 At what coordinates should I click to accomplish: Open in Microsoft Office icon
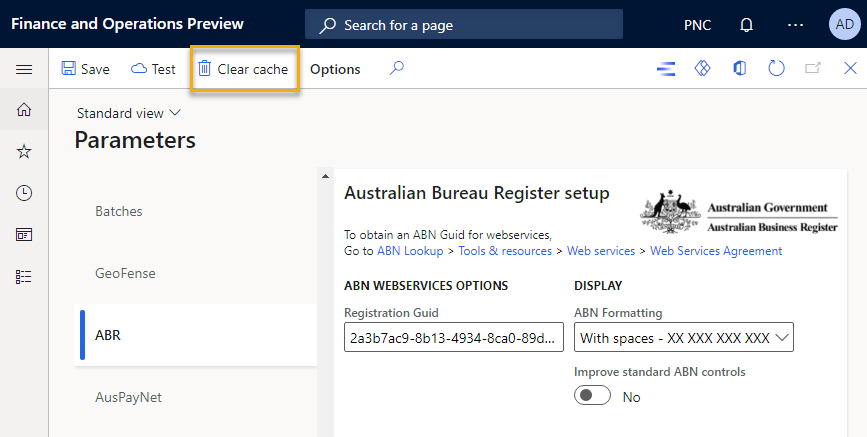point(739,68)
